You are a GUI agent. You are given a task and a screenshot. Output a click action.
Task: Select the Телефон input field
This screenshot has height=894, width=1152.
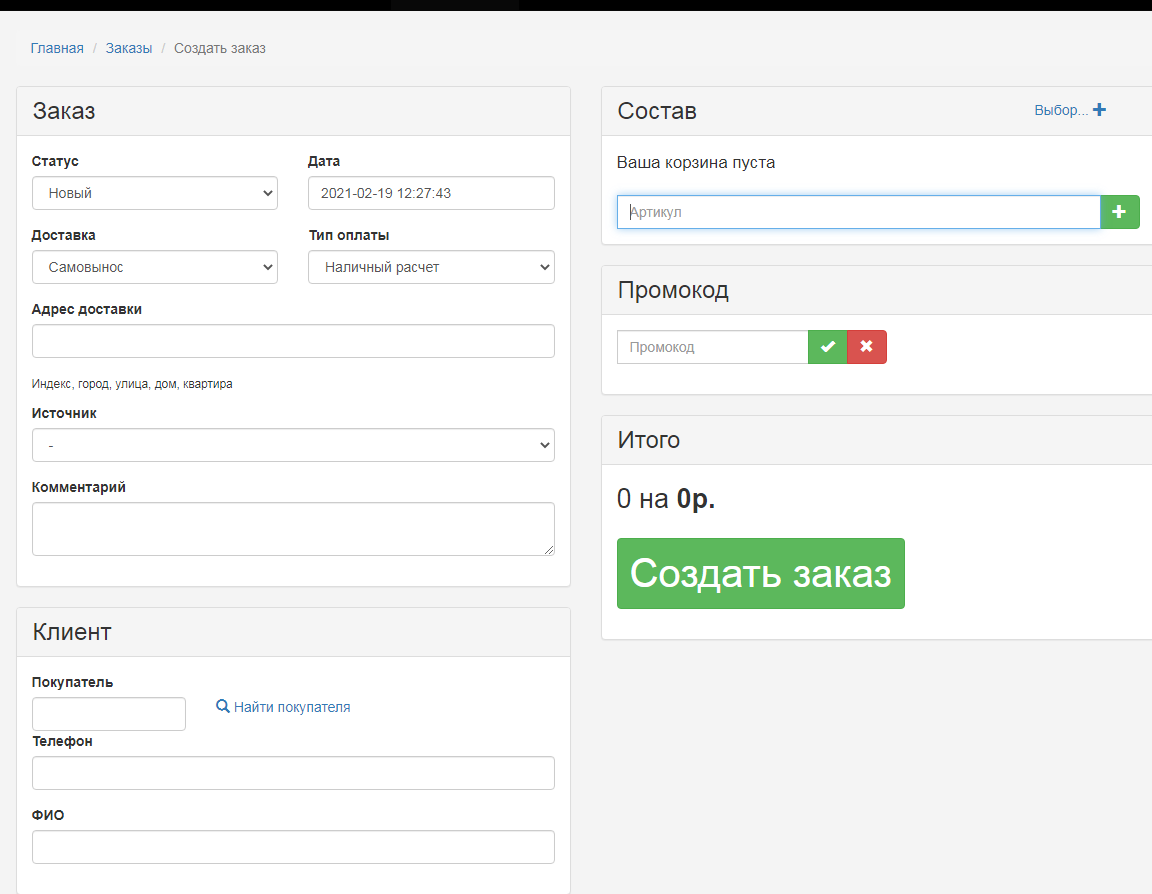click(x=293, y=773)
